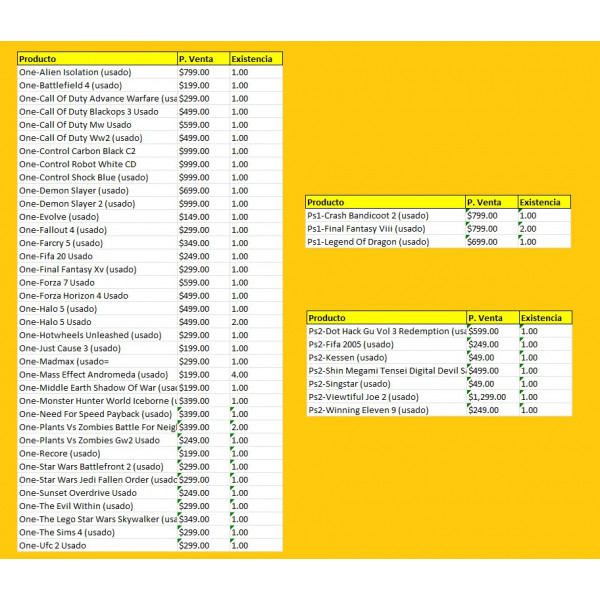Select One-The Evil Within (usado)

click(x=97, y=506)
